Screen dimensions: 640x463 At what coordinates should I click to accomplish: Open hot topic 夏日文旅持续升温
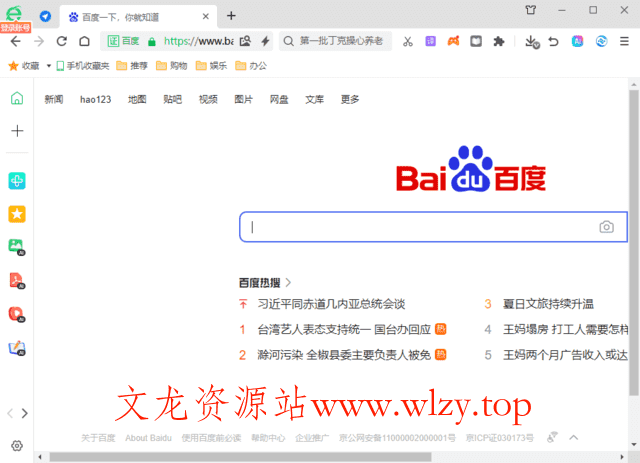548,304
